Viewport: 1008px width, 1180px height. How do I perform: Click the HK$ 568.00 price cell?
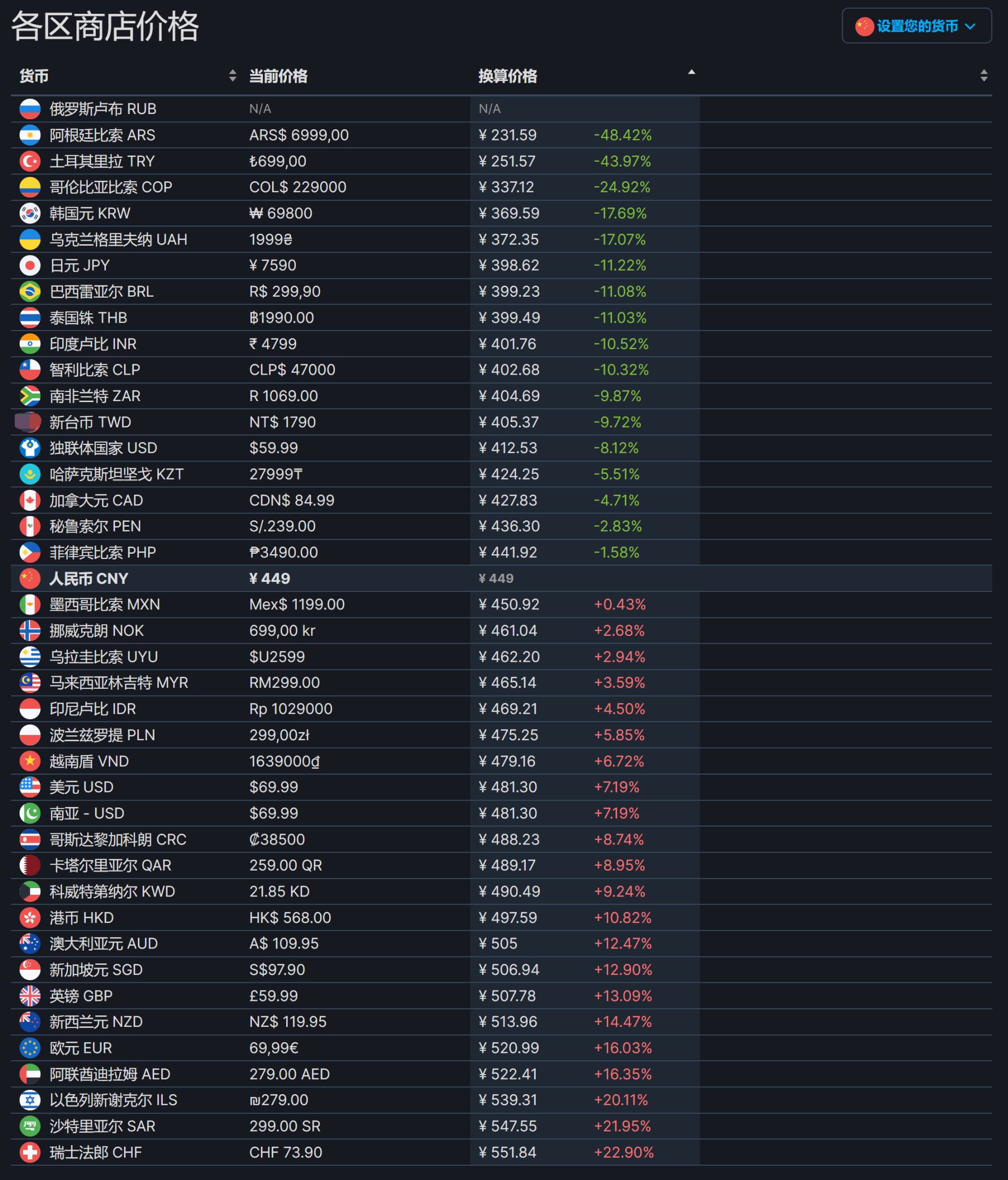pyautogui.click(x=290, y=918)
